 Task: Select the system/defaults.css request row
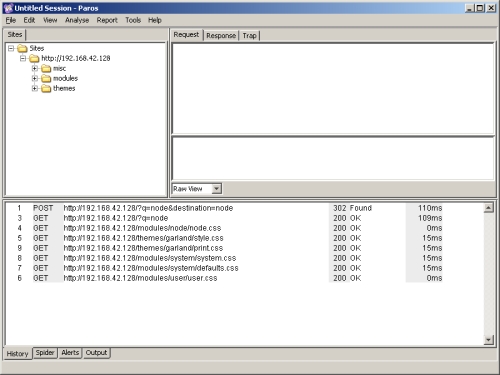tap(225, 268)
